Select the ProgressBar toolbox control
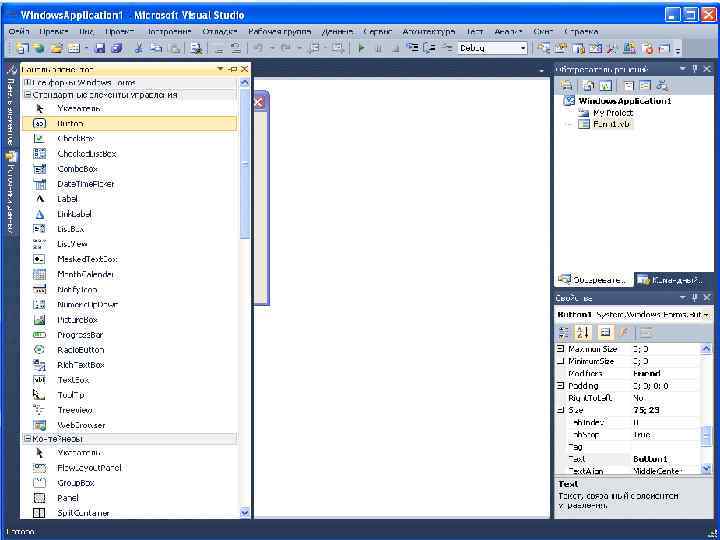 [129, 335]
